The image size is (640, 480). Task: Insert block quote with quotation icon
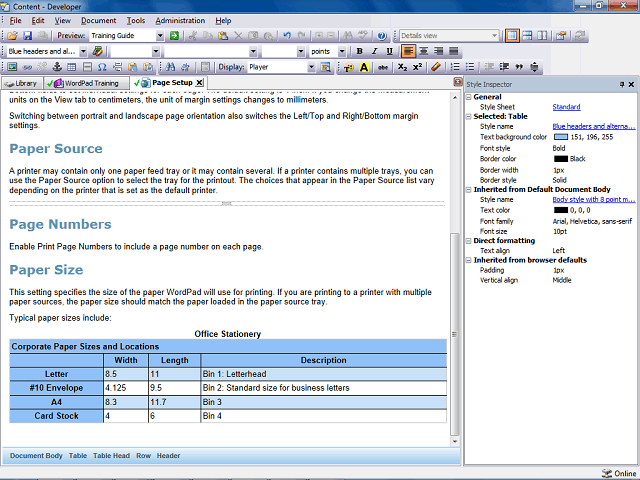click(519, 67)
